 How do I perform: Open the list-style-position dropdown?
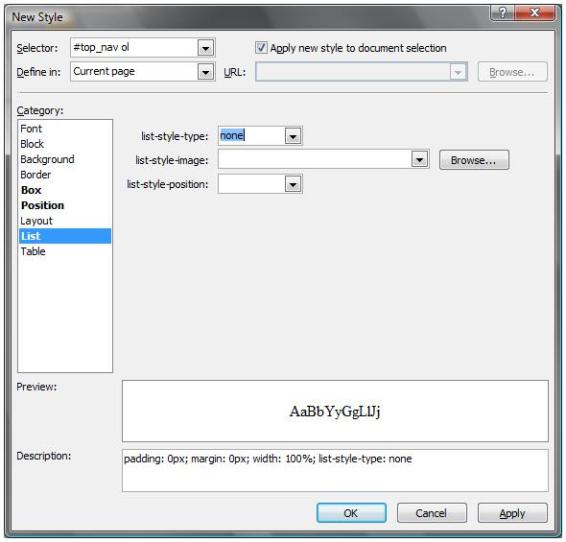(293, 185)
